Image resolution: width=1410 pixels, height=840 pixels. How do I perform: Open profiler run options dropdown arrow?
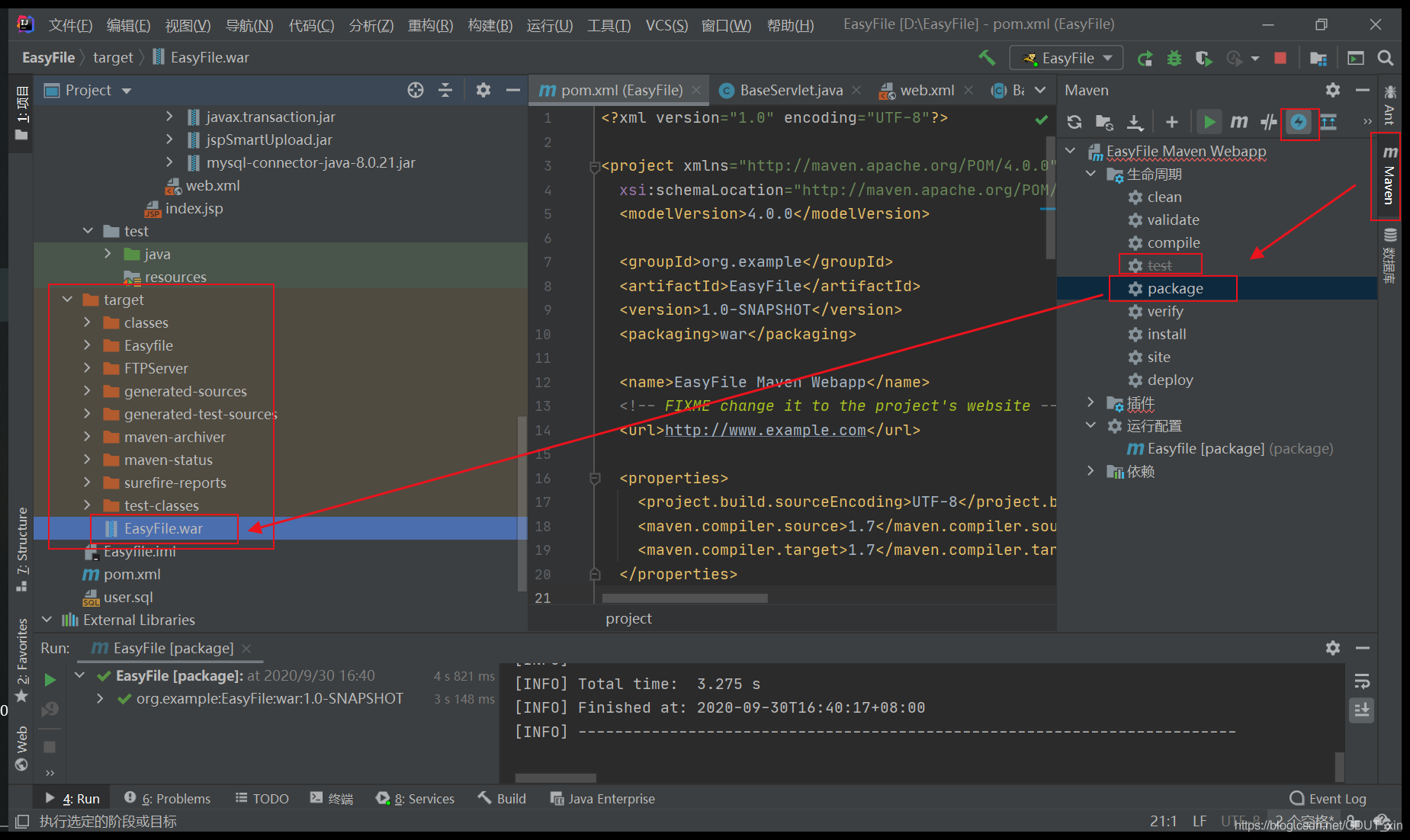(x=1255, y=59)
